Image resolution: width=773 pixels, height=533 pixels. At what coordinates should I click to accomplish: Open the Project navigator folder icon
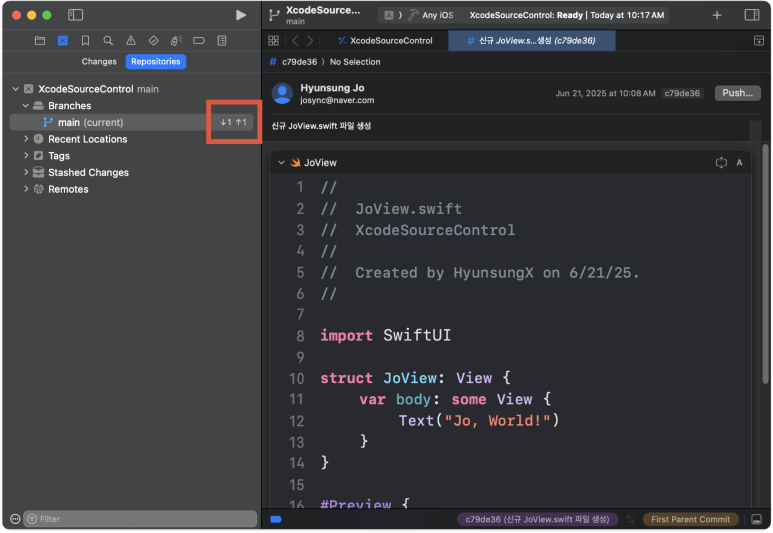pyautogui.click(x=40, y=40)
